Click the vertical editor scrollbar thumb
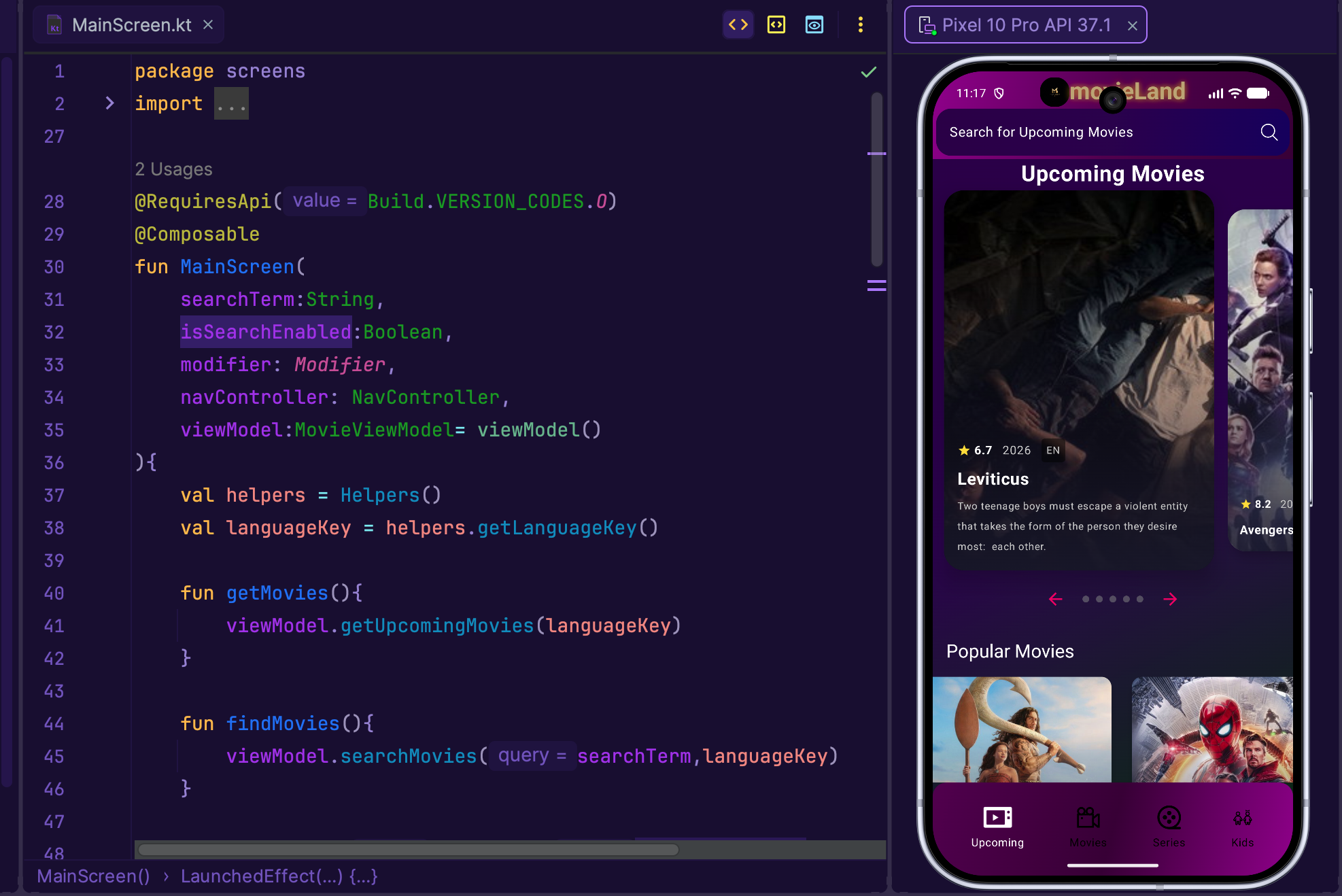The height and width of the screenshot is (896, 1342). (x=877, y=179)
